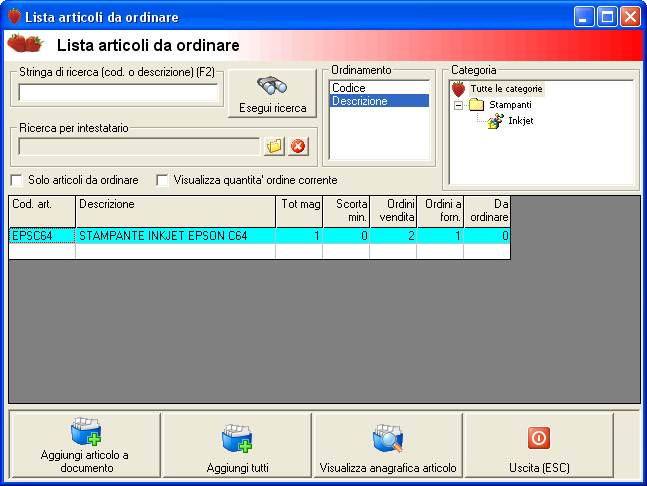Maximize the Lista articoli da ordinare window
The image size is (647, 486).
coord(607,17)
